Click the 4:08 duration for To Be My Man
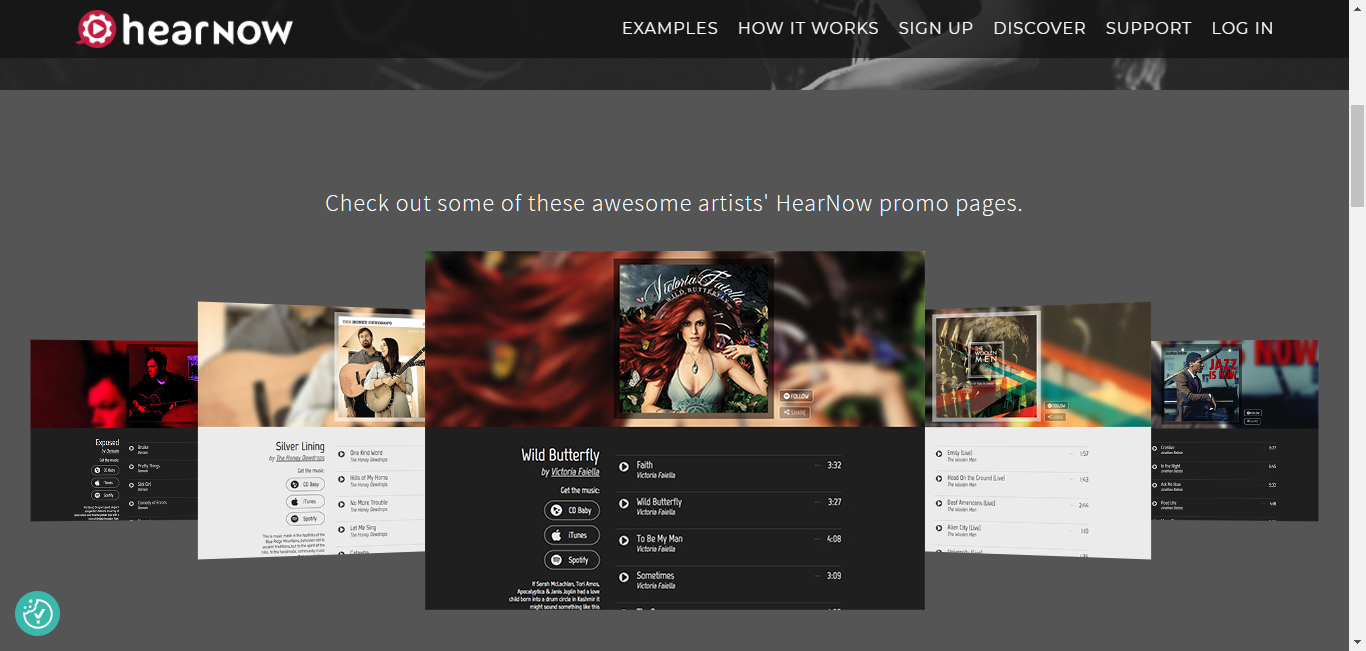Viewport: 1366px width, 651px height. [x=834, y=539]
